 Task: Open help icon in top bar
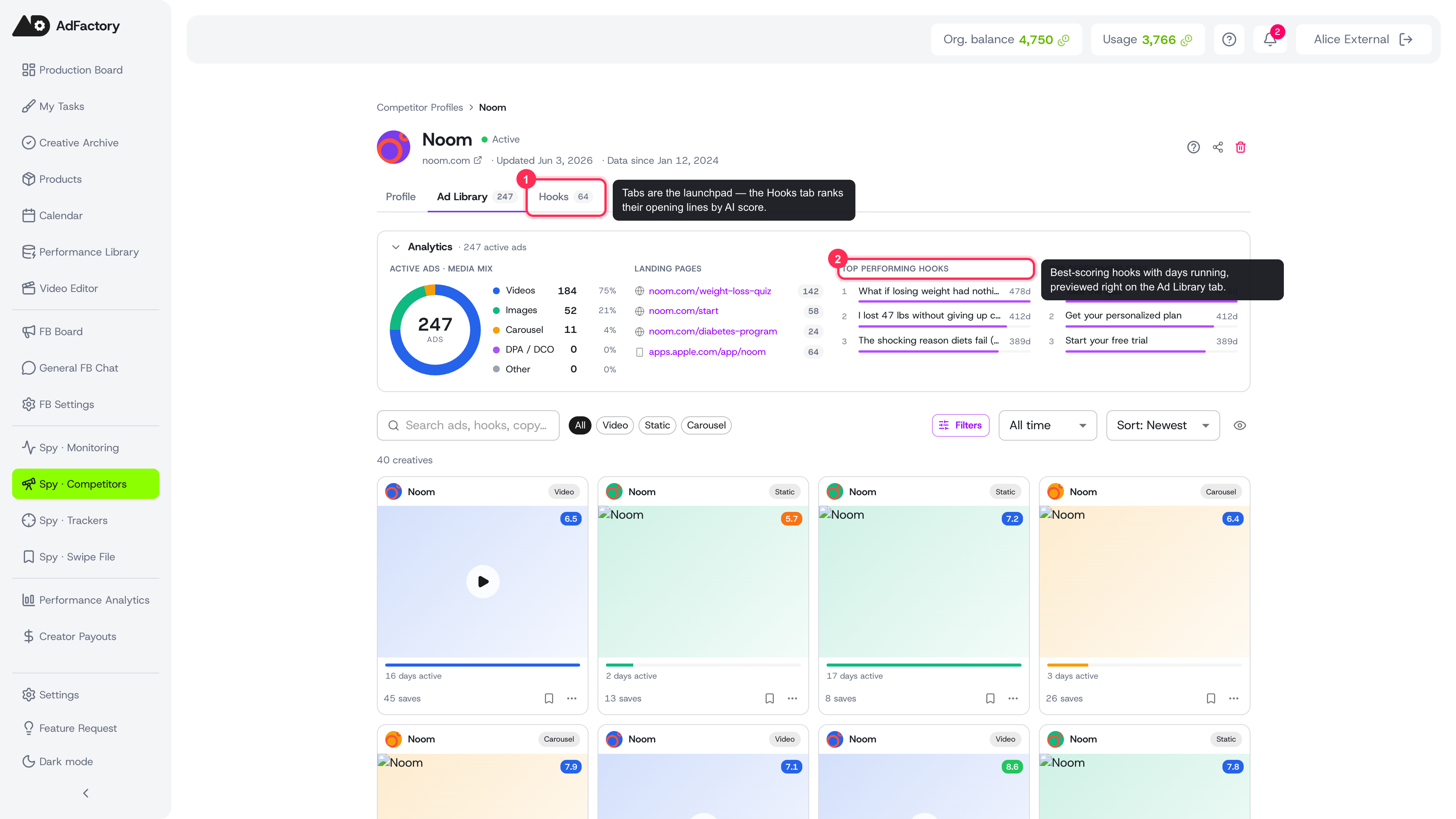(x=1229, y=39)
